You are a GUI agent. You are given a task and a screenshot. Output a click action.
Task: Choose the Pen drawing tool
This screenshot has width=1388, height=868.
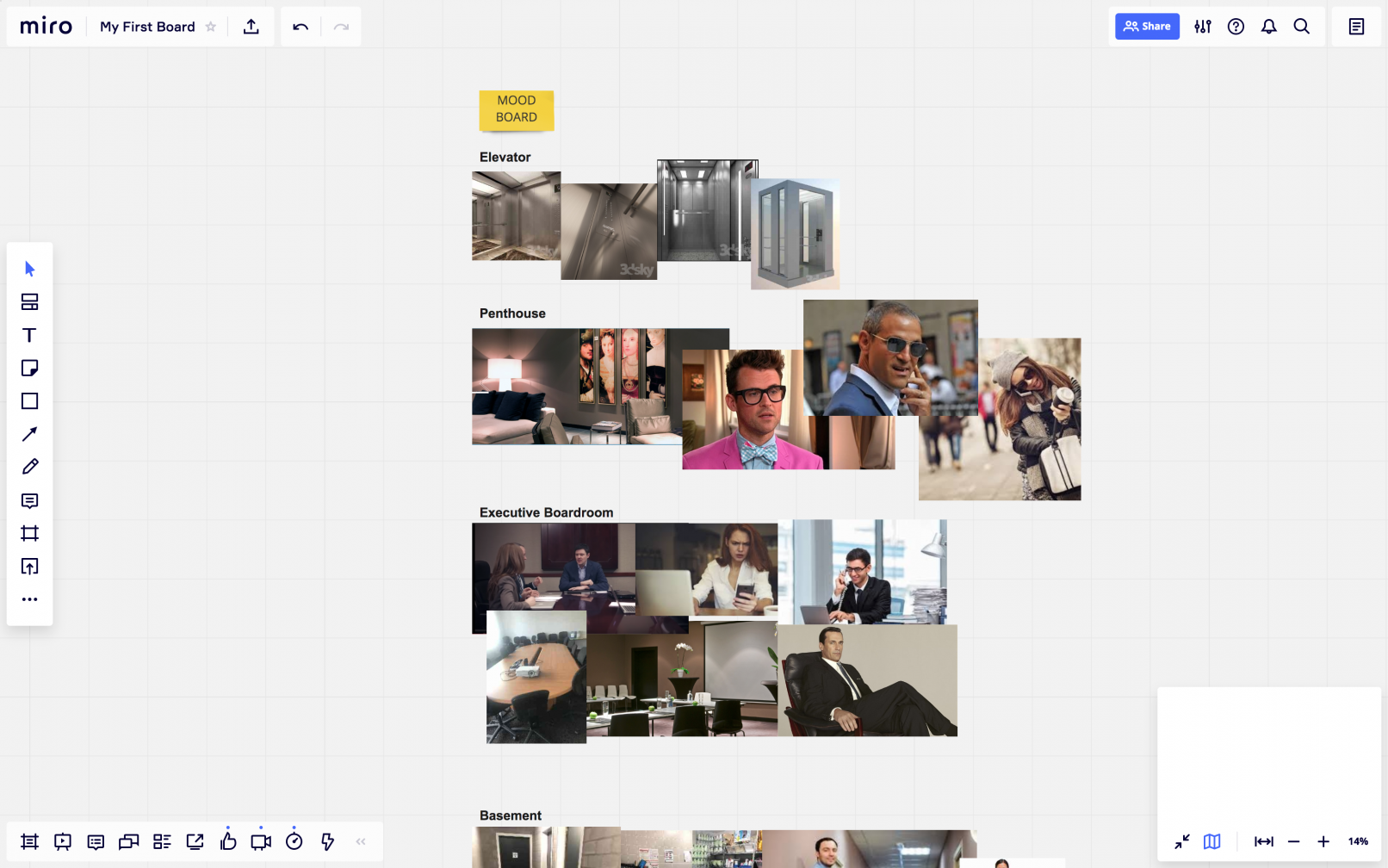coord(29,467)
